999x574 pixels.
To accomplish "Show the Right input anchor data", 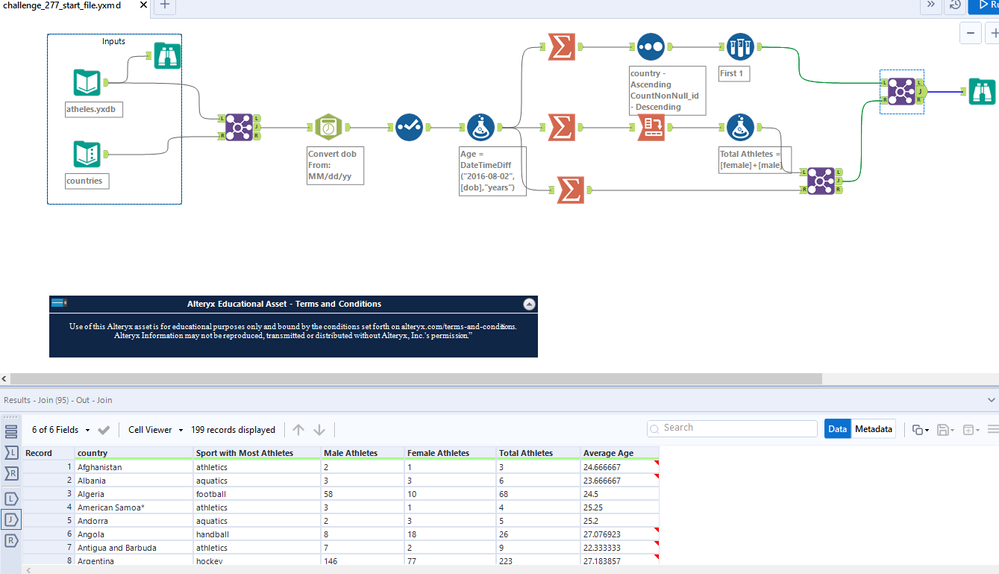I will click(x=11, y=473).
